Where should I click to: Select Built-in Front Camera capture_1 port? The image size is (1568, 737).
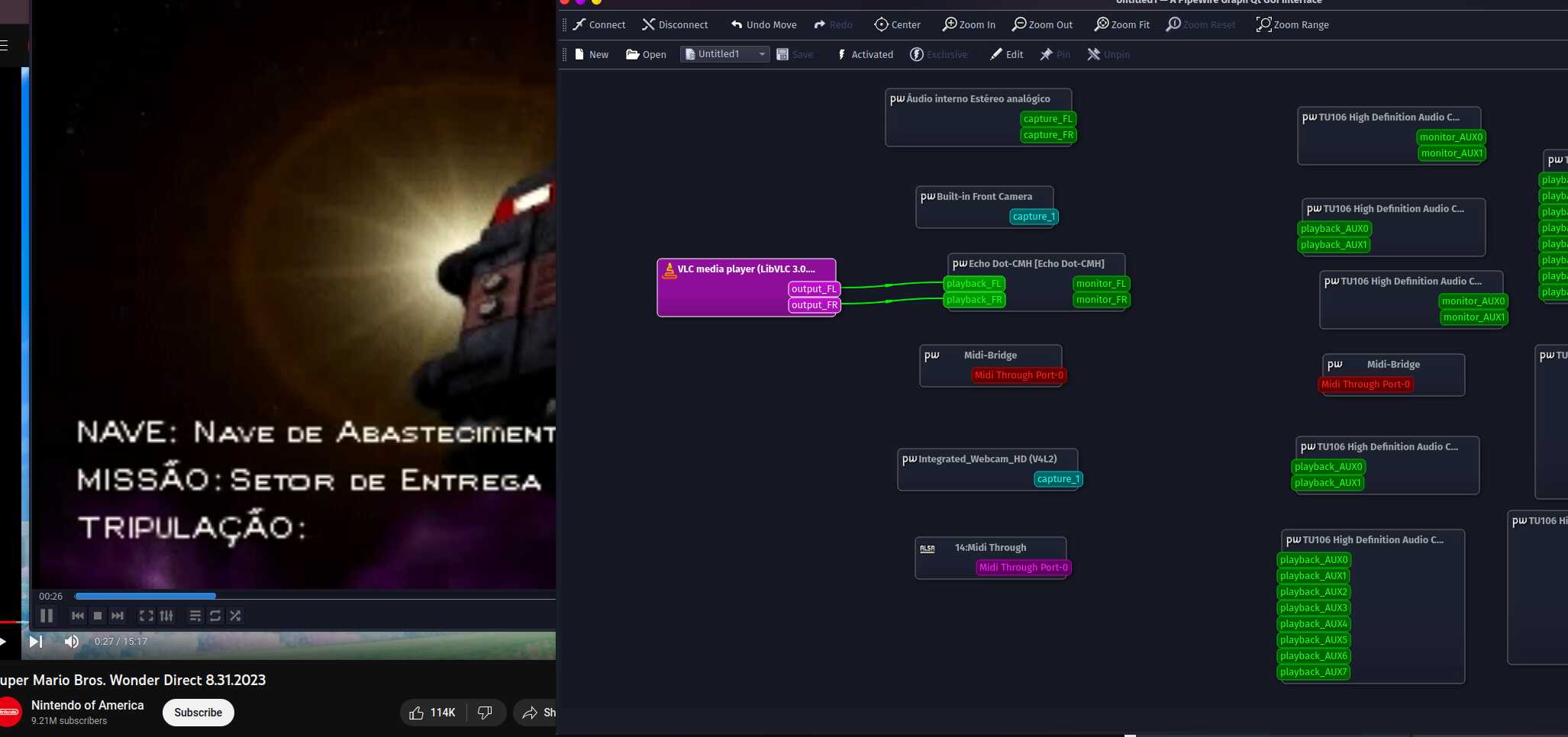[1034, 216]
